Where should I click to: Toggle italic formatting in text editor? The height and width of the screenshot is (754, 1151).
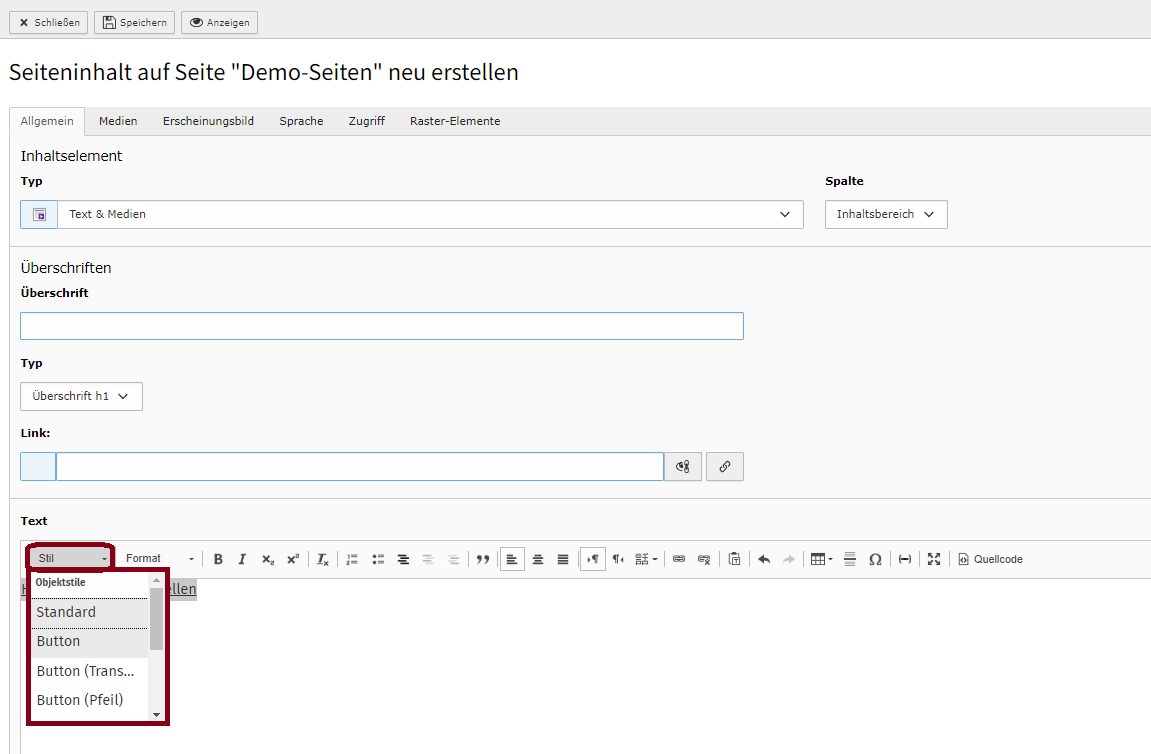(x=242, y=559)
